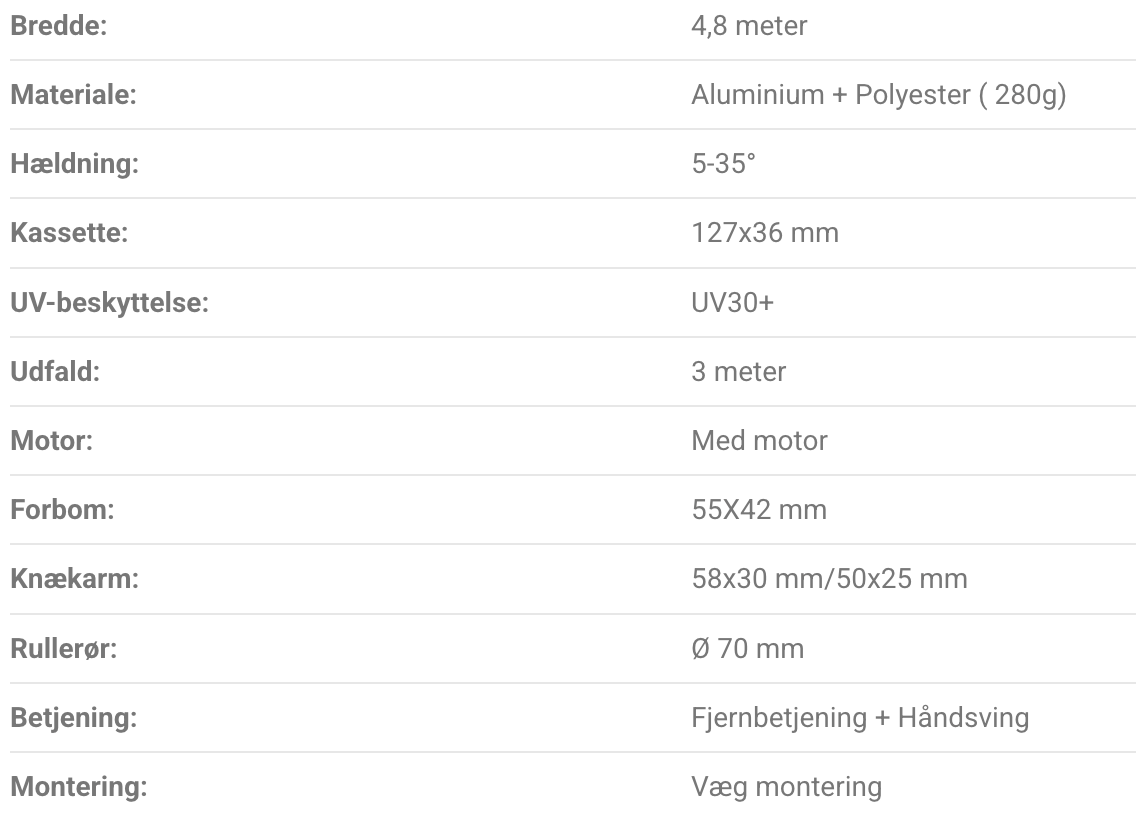Click the "Hældning:" label

pos(74,164)
